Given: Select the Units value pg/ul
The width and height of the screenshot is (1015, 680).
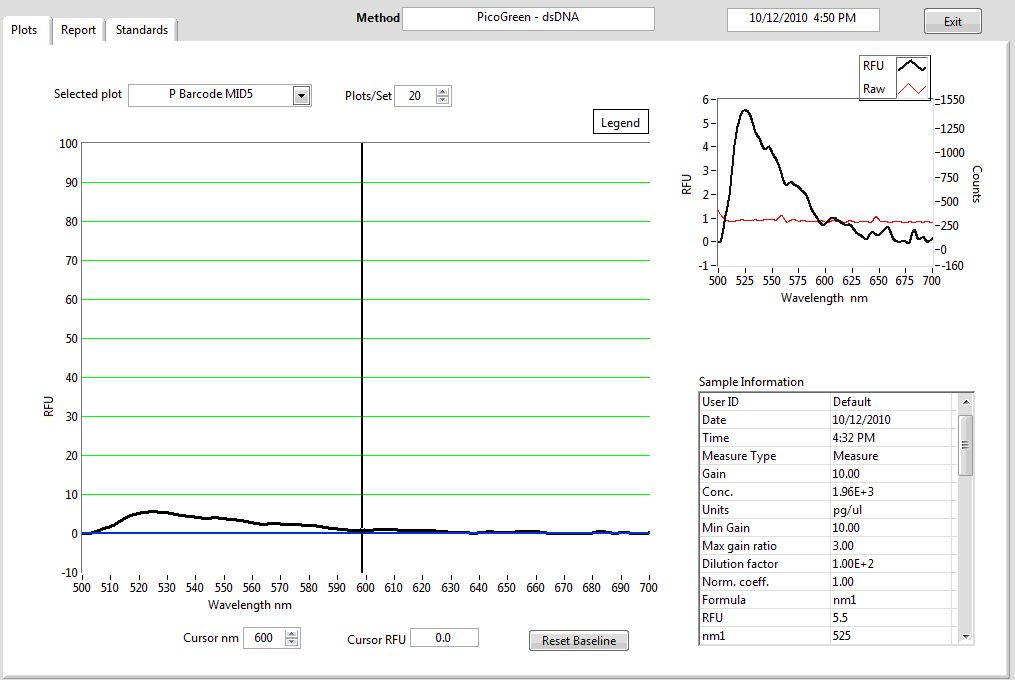Looking at the screenshot, I should (847, 510).
